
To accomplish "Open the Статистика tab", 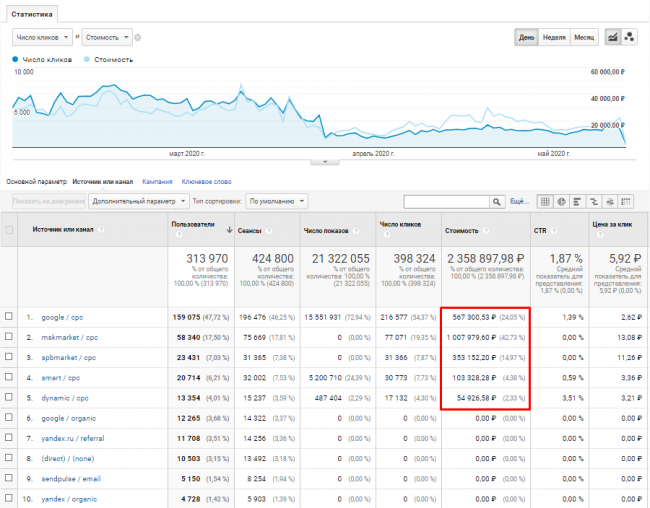I will (33, 13).
